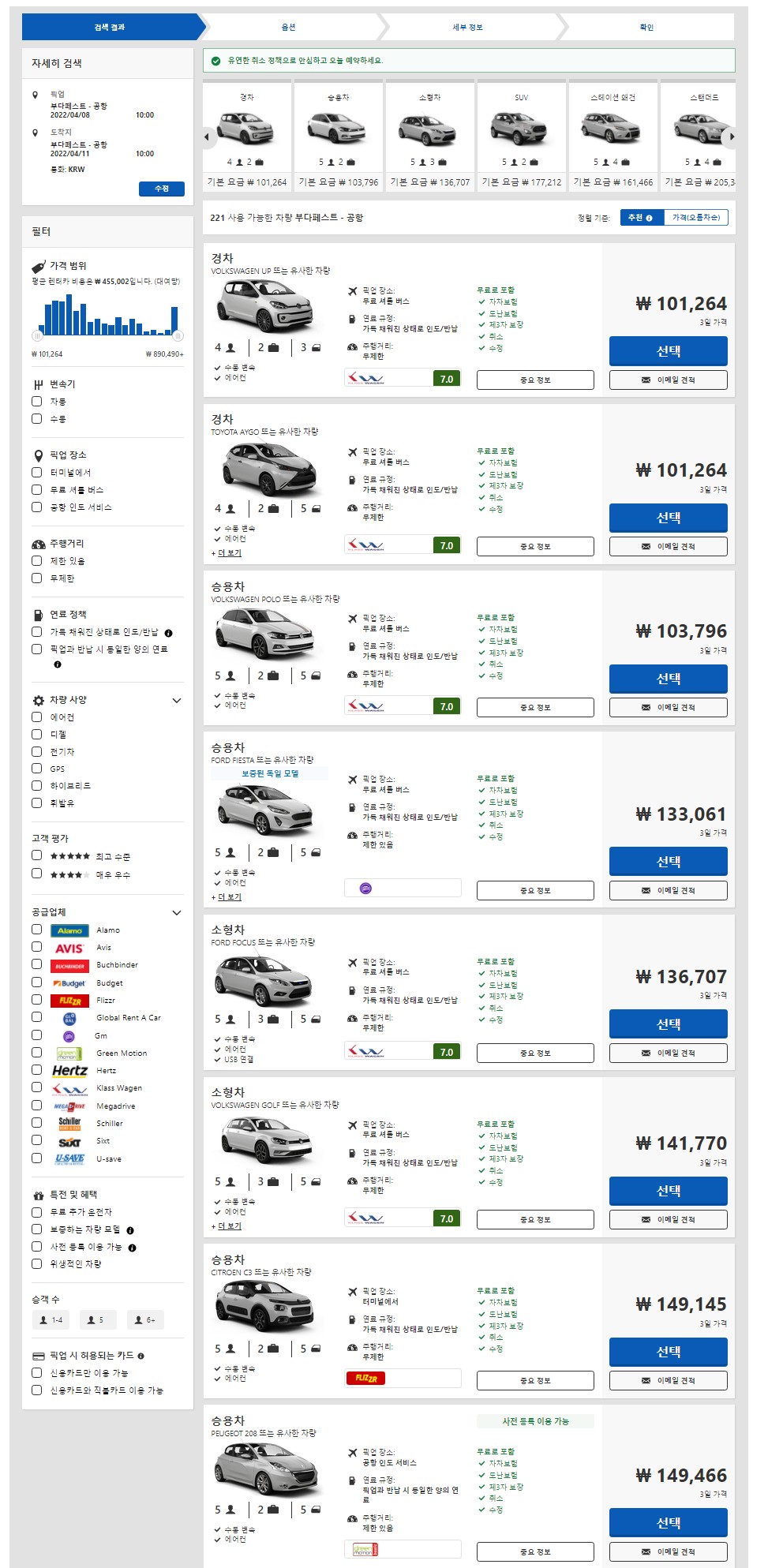Open info icon next to 보증하는 차량 모델
Screen dimensions: 768x1568
point(130,1230)
